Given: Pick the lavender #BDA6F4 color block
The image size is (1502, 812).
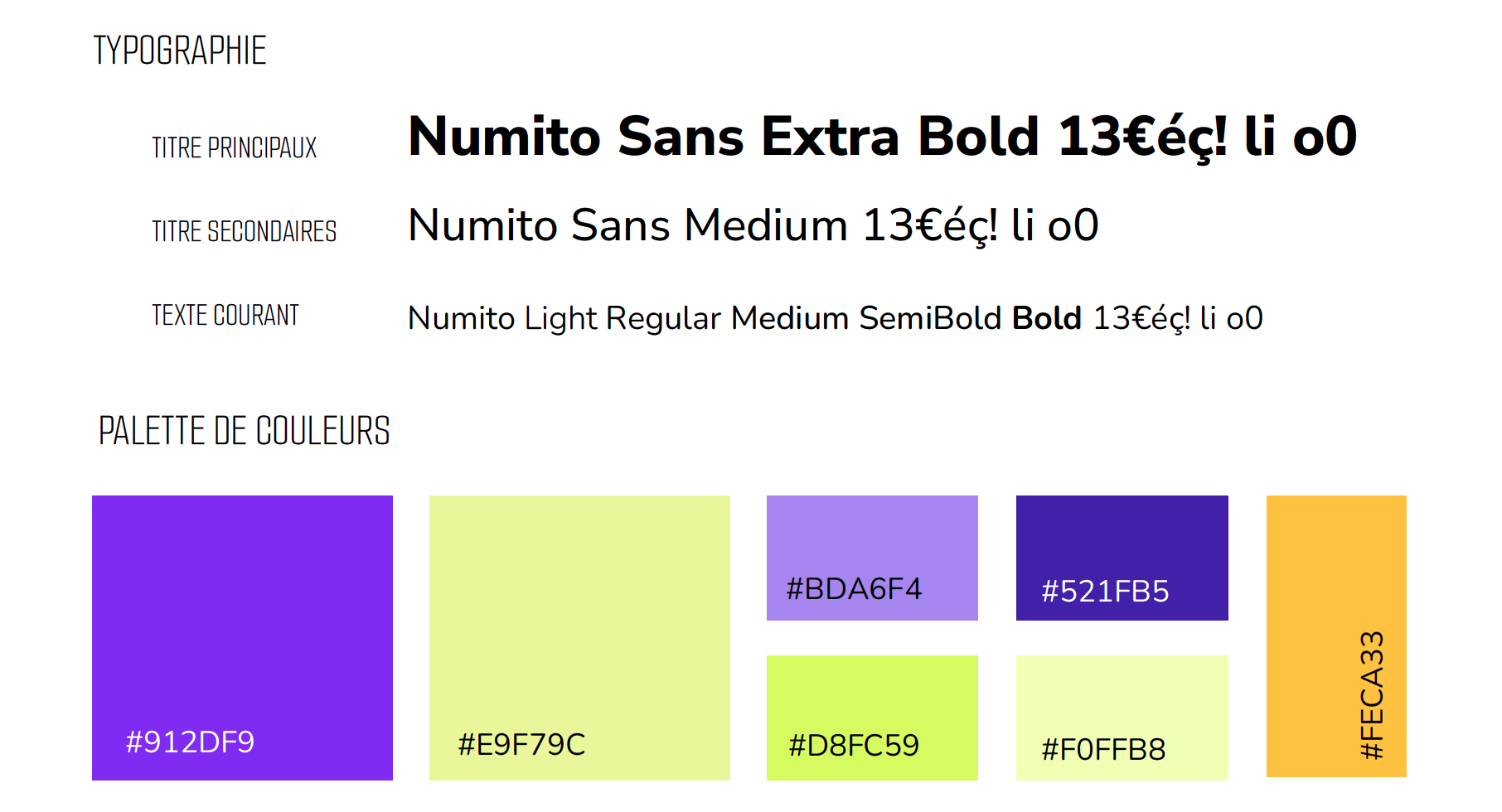Looking at the screenshot, I should point(872,558).
